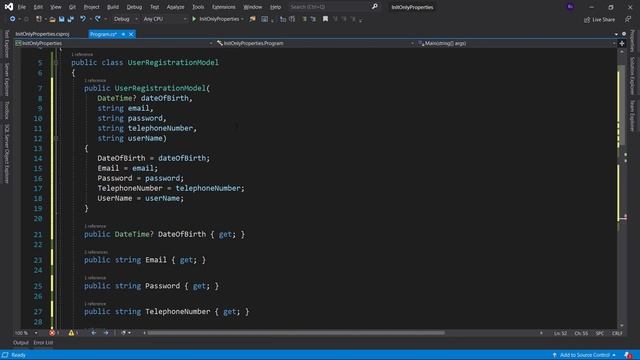Click the Undo toolbar icon
The width and height of the screenshot is (640, 360).
pos(83,19)
